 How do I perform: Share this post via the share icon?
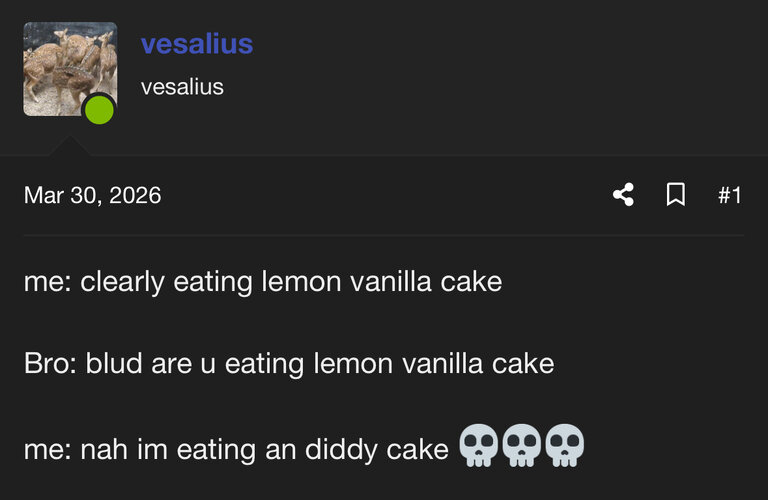(x=624, y=194)
